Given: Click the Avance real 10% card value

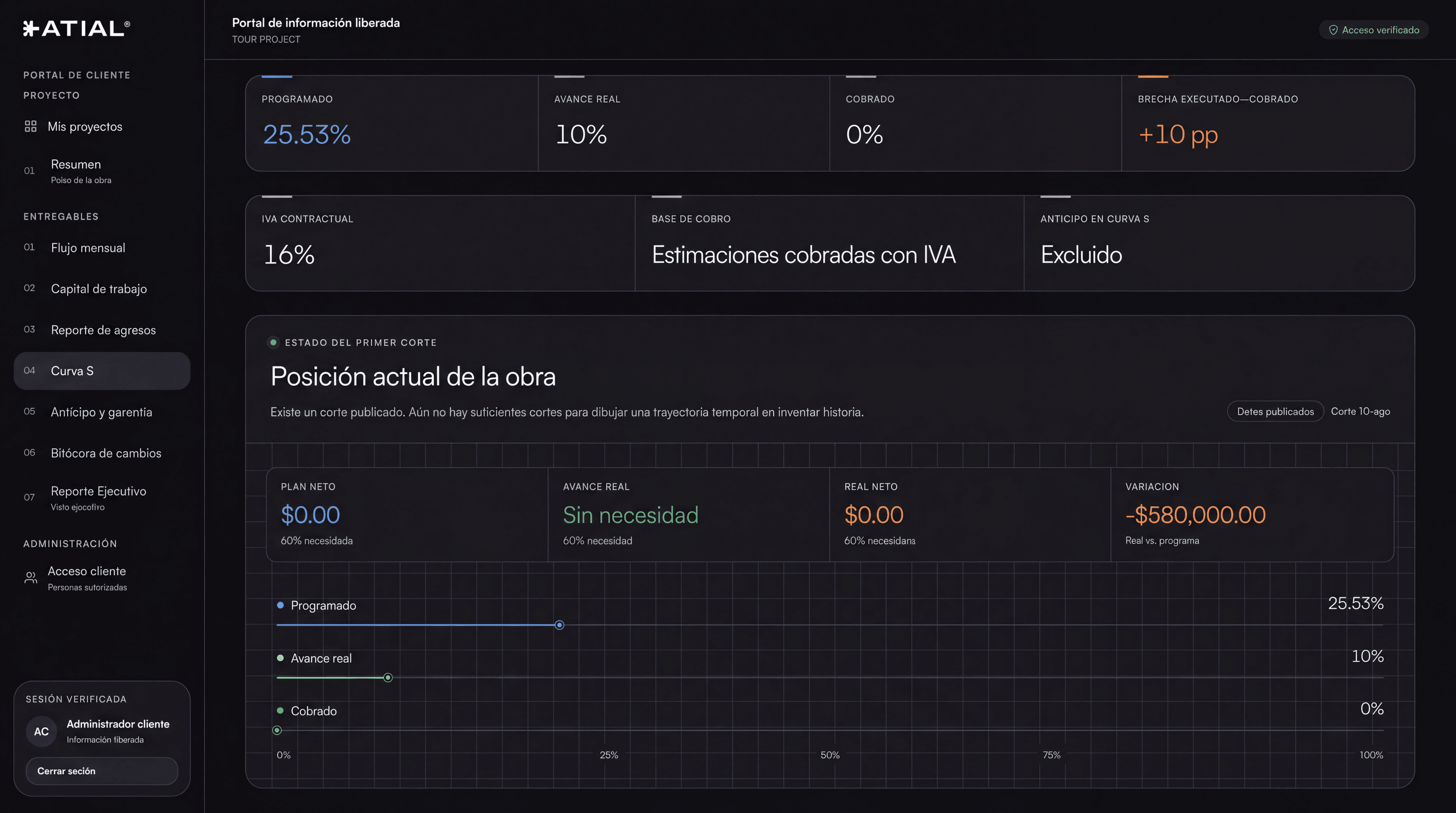Looking at the screenshot, I should (x=581, y=135).
